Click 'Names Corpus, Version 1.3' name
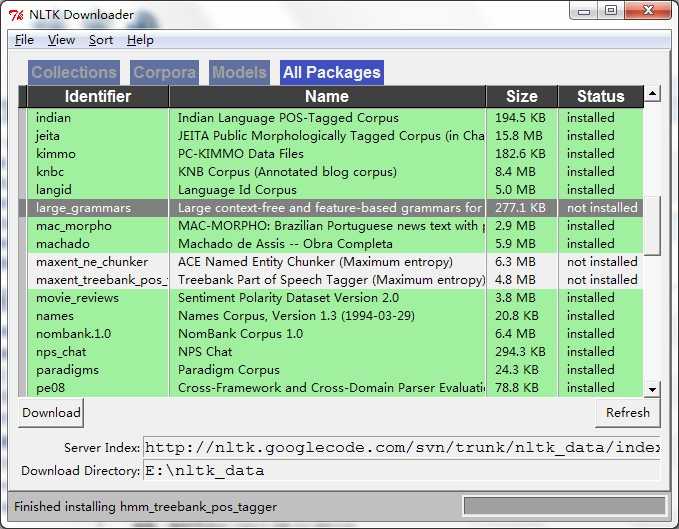This screenshot has width=679, height=529. coord(296,316)
